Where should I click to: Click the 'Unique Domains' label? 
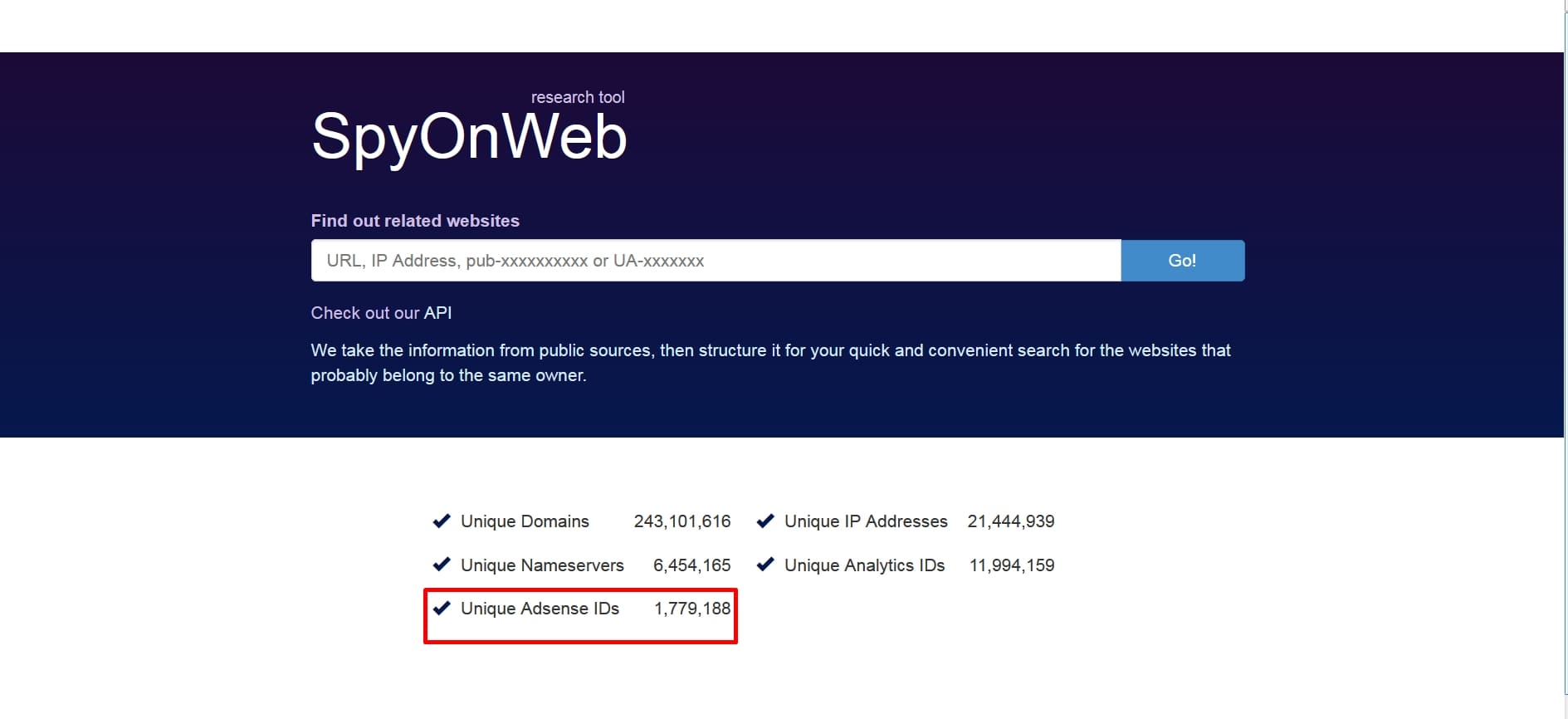pyautogui.click(x=525, y=521)
